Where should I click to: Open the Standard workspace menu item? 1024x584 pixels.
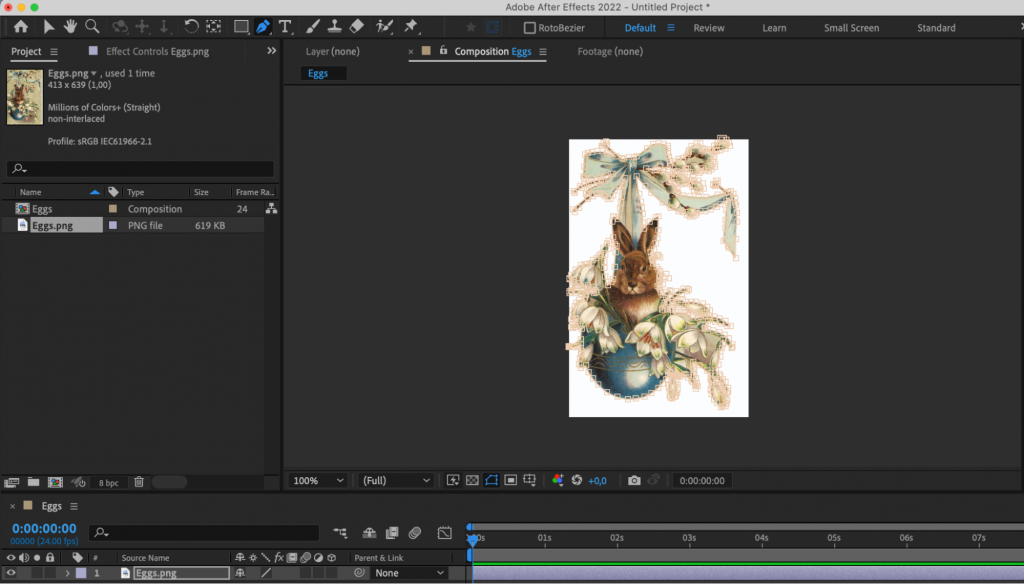pos(935,27)
